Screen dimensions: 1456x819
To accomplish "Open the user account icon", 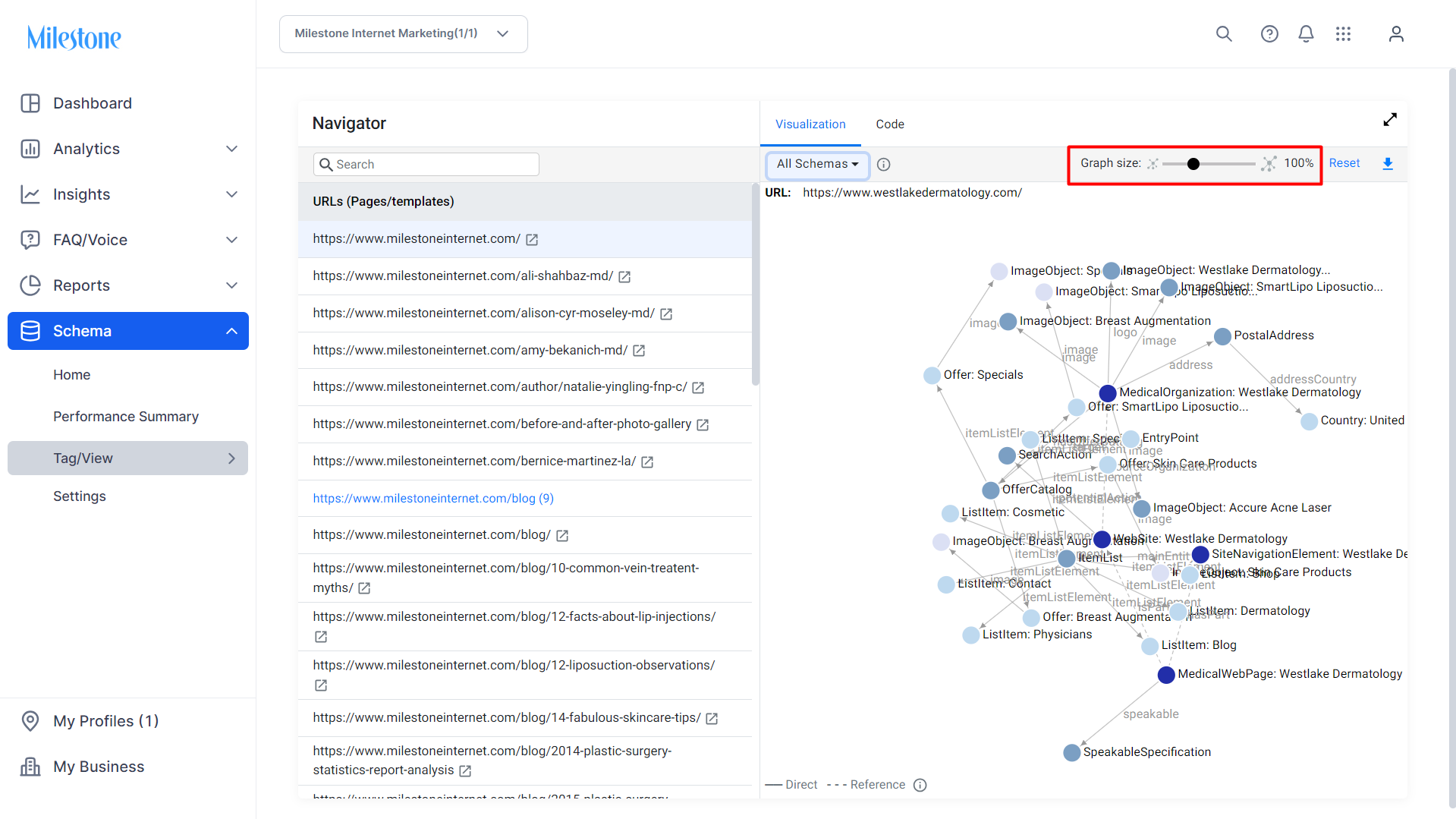I will (1396, 34).
